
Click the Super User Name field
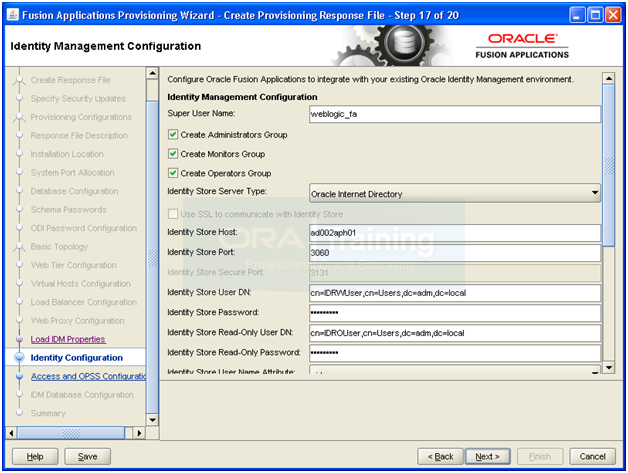point(455,114)
